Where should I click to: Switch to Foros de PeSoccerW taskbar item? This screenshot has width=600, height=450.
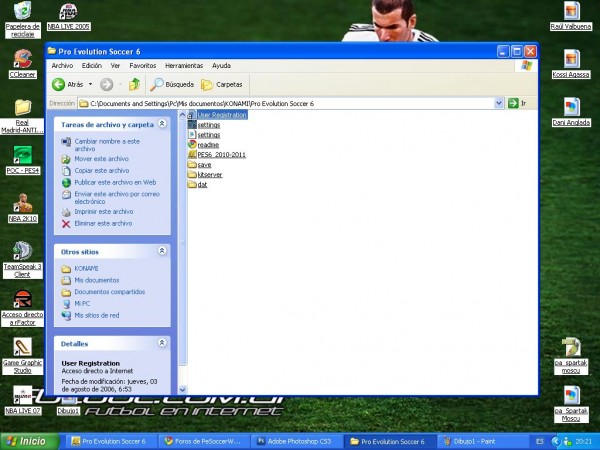click(203, 441)
